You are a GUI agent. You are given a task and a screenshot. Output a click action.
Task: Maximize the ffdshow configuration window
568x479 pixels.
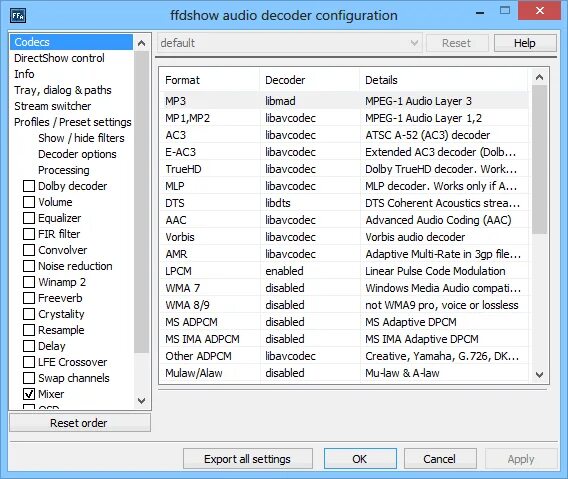tap(505, 11)
